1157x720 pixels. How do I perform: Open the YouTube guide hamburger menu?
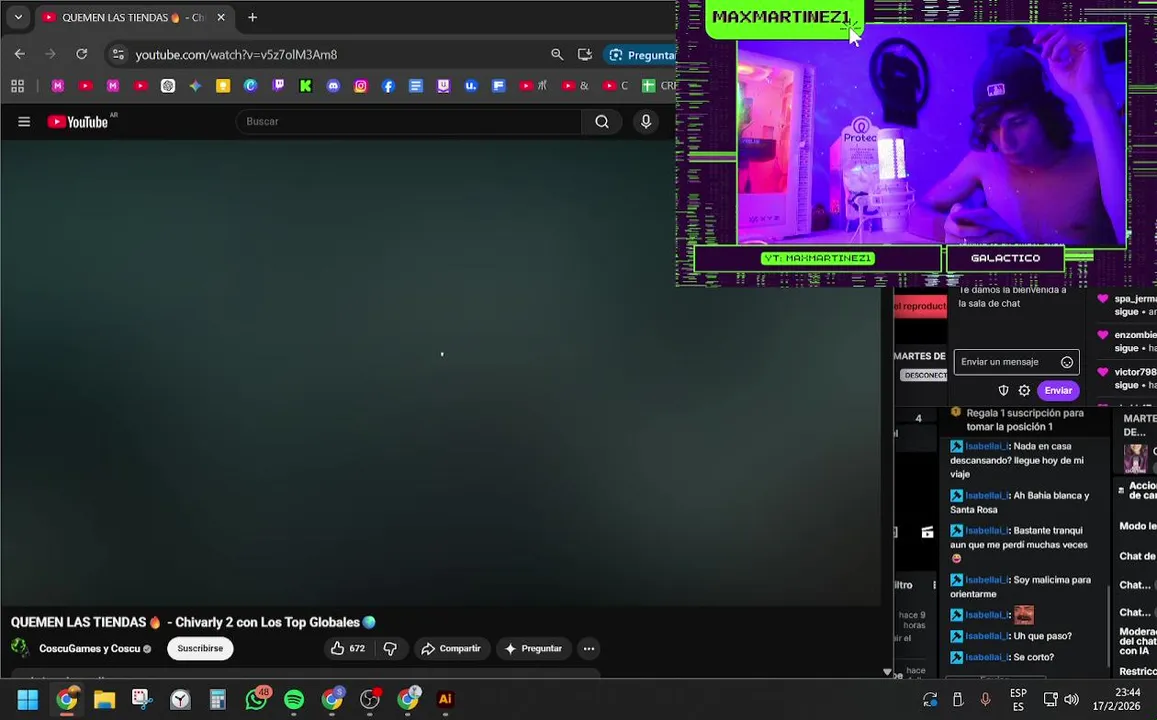24,122
